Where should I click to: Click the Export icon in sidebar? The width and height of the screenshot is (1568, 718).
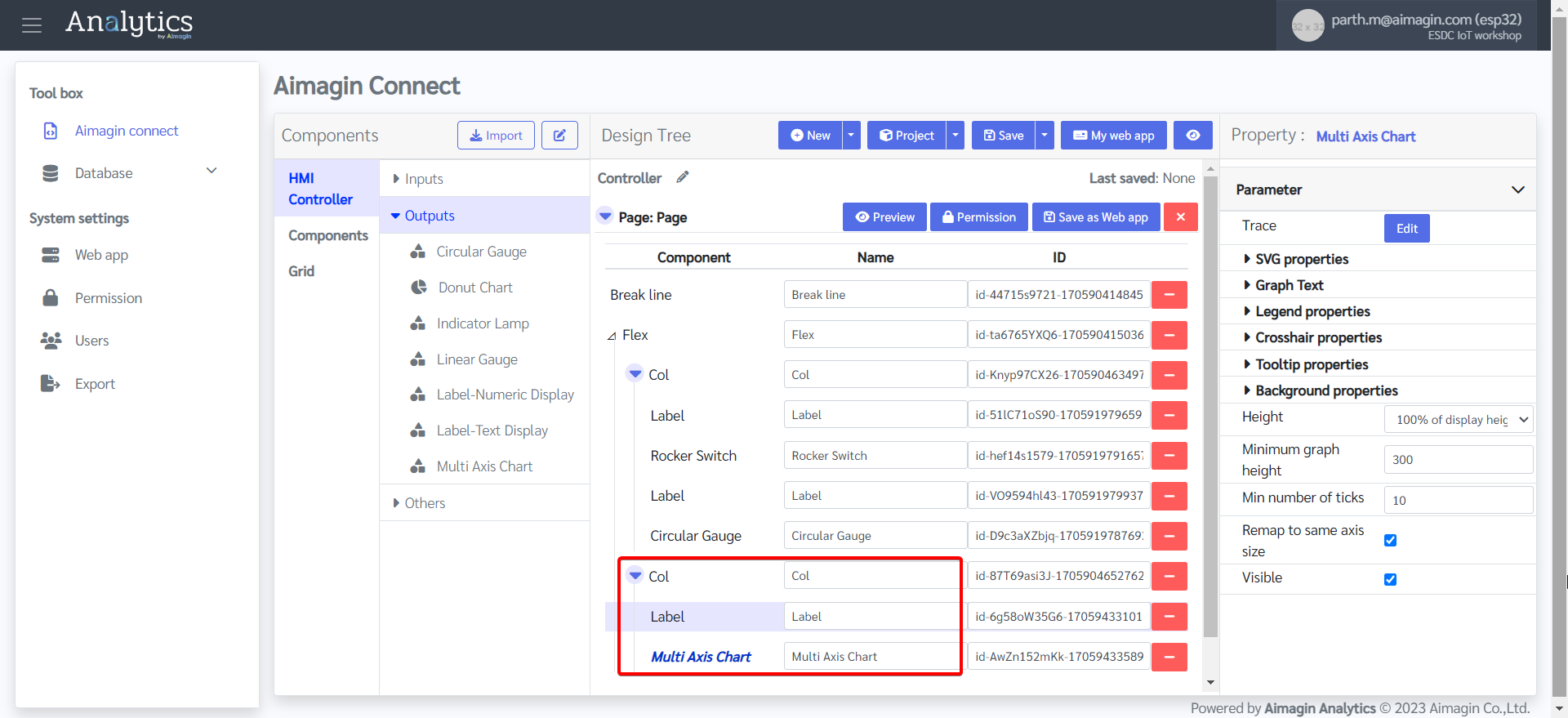(51, 383)
